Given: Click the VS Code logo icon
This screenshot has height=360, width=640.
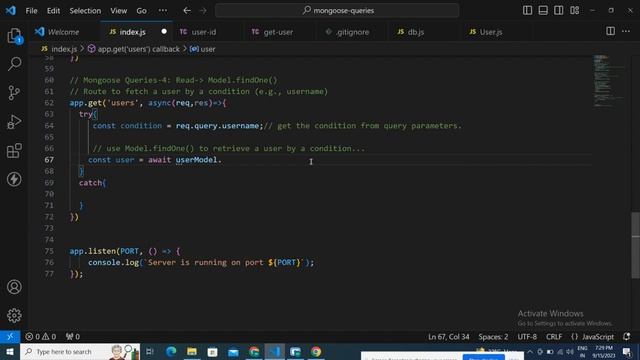Looking at the screenshot, I should click(x=11, y=10).
